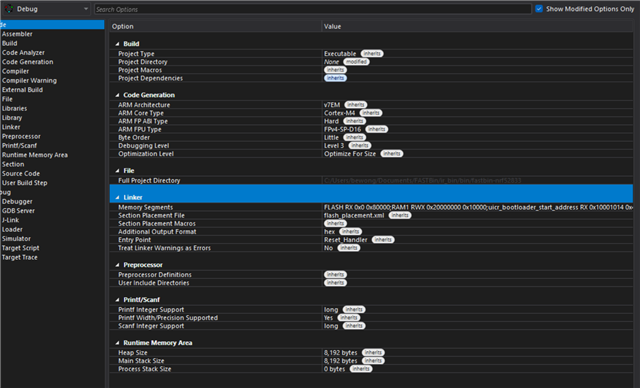Click the Optimize For Size value

pyautogui.click(x=350, y=154)
